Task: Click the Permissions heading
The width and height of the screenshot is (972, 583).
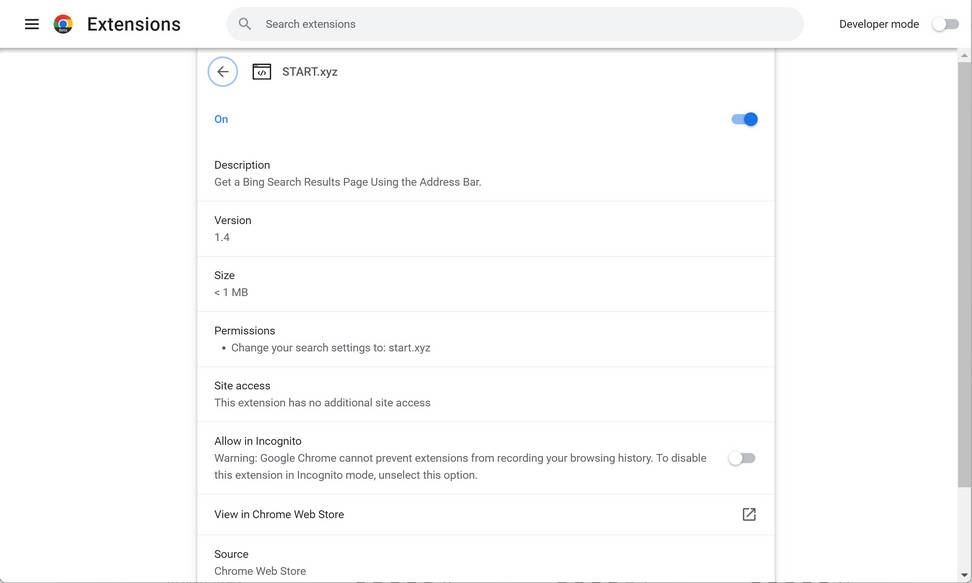Action: pyautogui.click(x=245, y=331)
